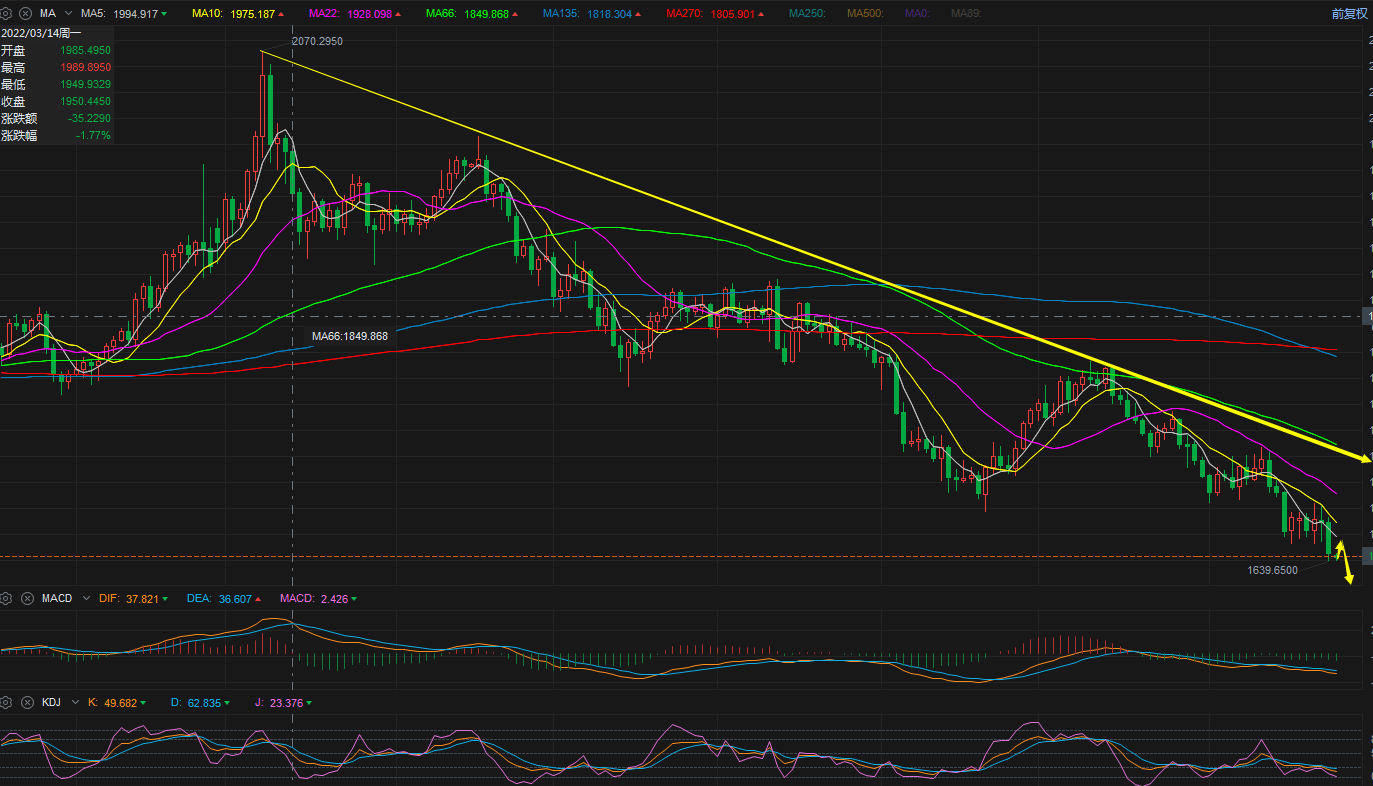Expand the KDJ indicator dropdown arrow
The width and height of the screenshot is (1373, 786).
(74, 702)
